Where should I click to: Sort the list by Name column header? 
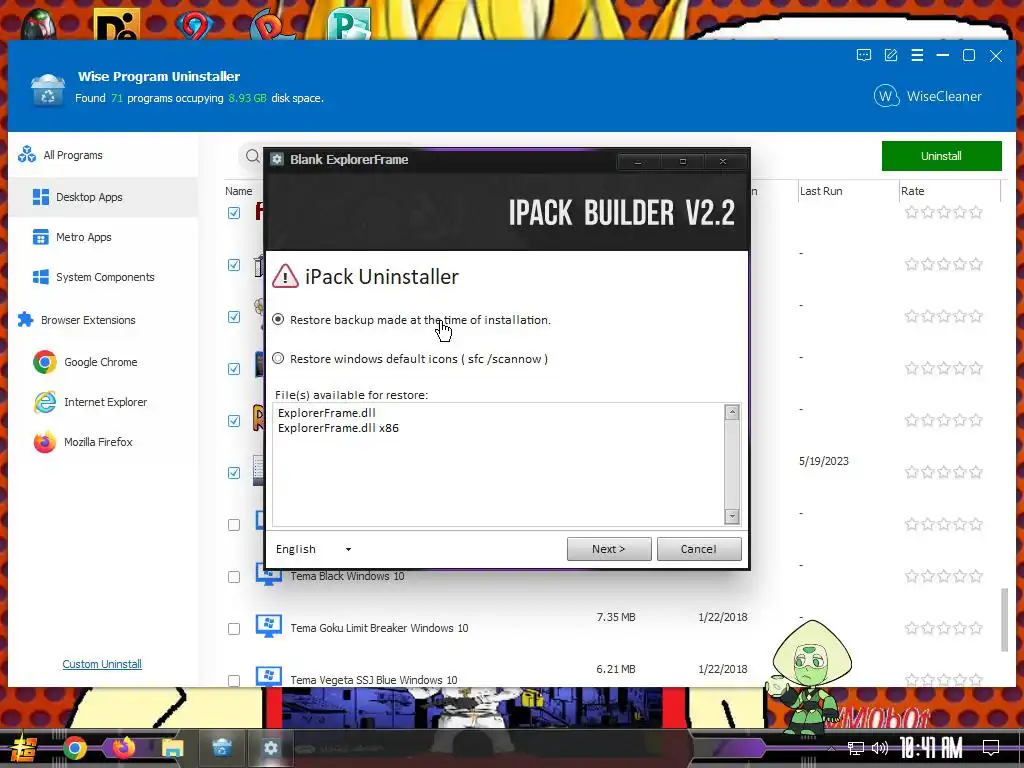point(238,191)
